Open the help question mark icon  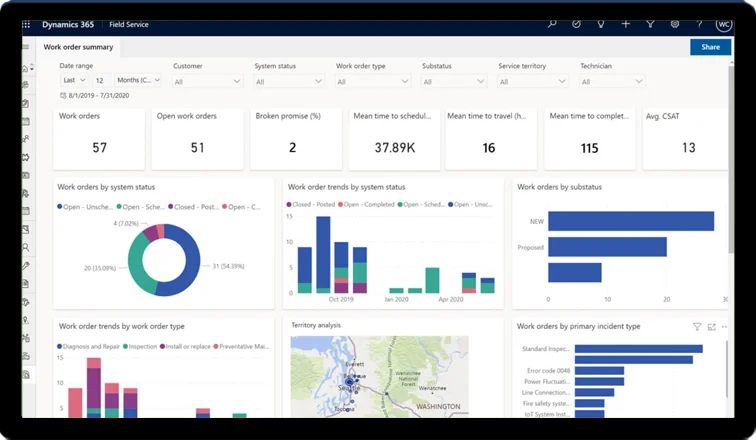pos(699,24)
